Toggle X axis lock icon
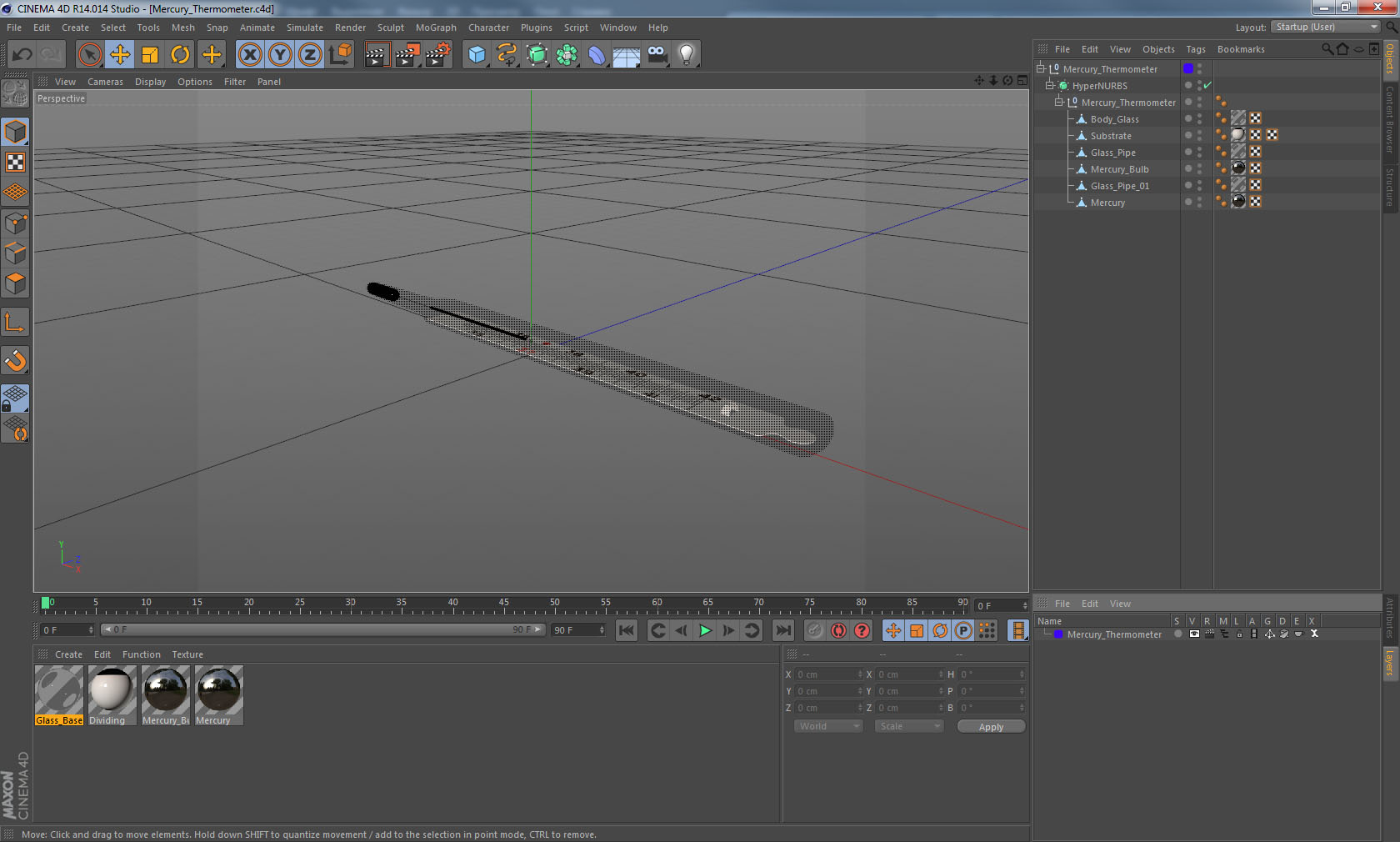The height and width of the screenshot is (842, 1400). point(249,55)
